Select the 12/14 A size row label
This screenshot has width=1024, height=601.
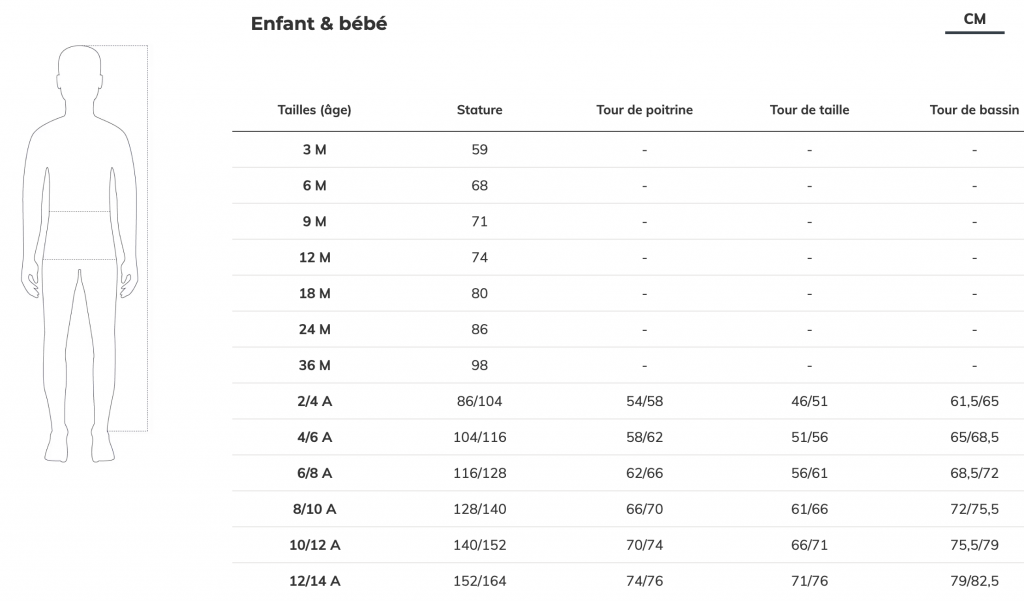pyautogui.click(x=314, y=582)
